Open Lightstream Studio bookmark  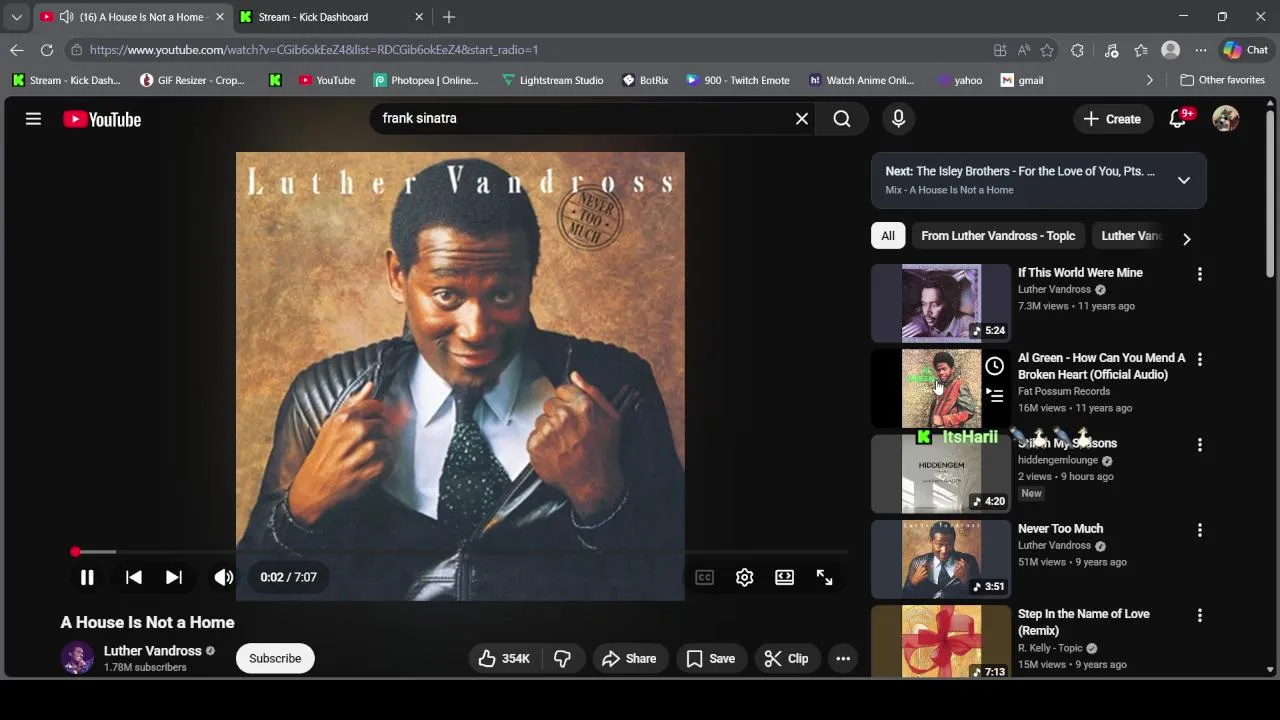(x=552, y=80)
